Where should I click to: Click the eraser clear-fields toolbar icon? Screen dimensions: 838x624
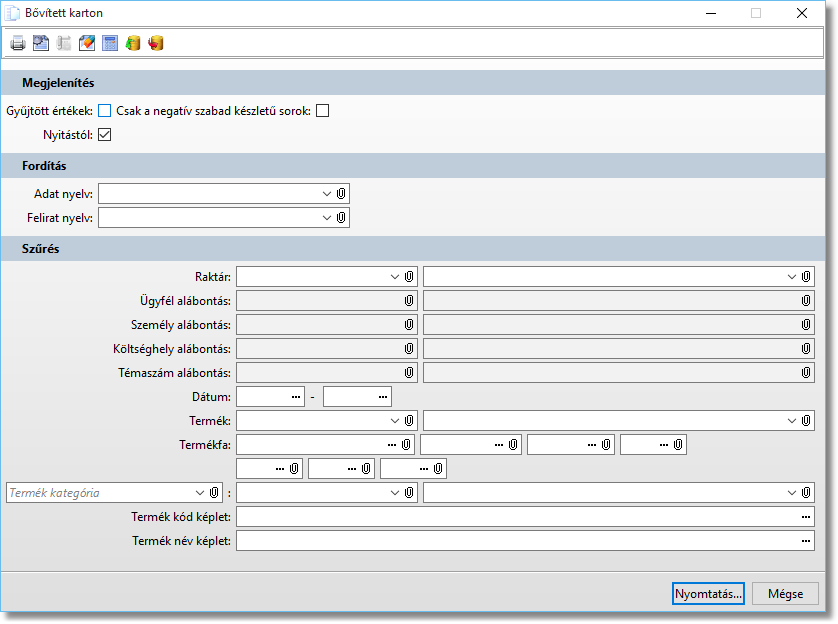87,43
